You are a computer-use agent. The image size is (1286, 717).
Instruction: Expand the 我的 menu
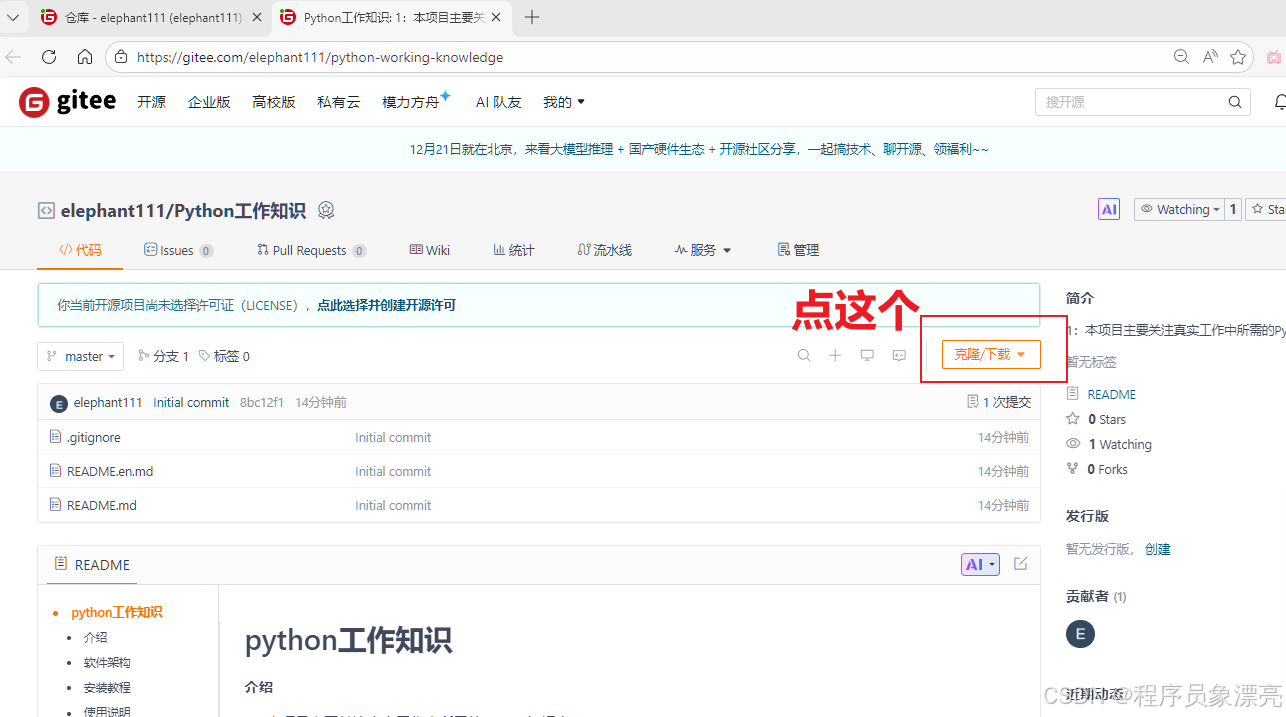[x=564, y=102]
